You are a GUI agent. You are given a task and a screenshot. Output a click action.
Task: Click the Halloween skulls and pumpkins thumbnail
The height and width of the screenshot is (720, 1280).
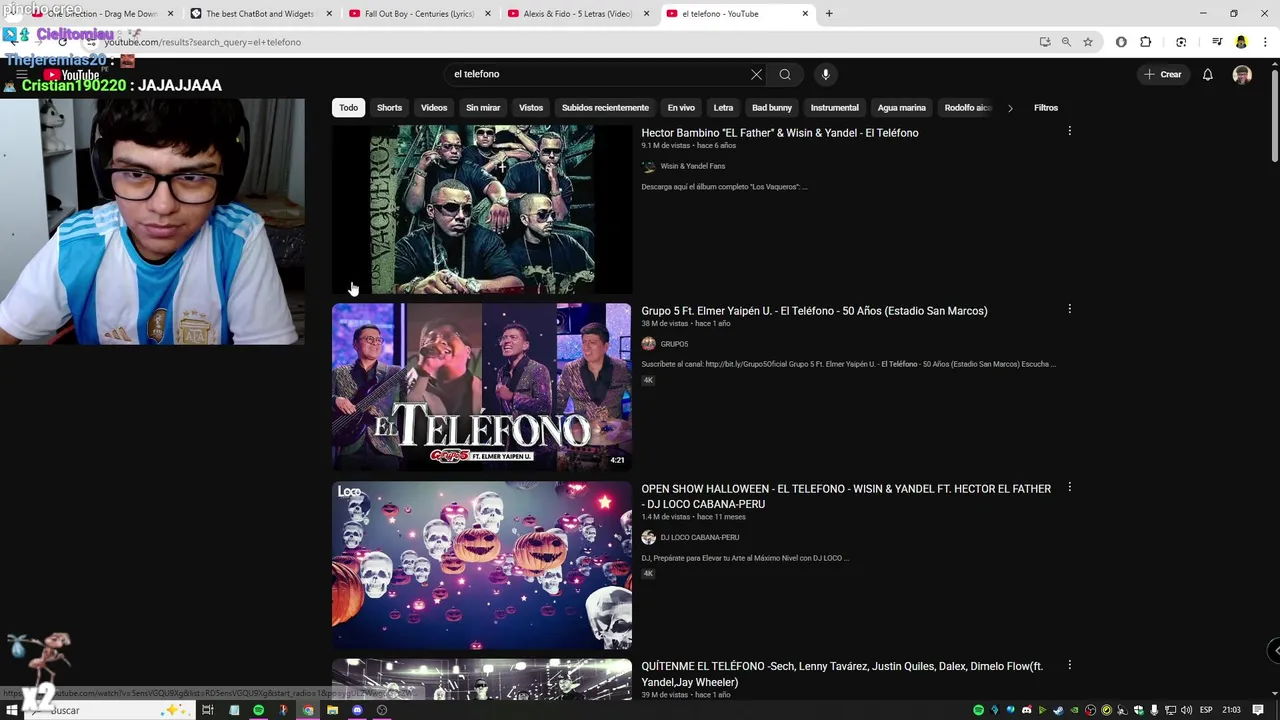pyautogui.click(x=482, y=565)
